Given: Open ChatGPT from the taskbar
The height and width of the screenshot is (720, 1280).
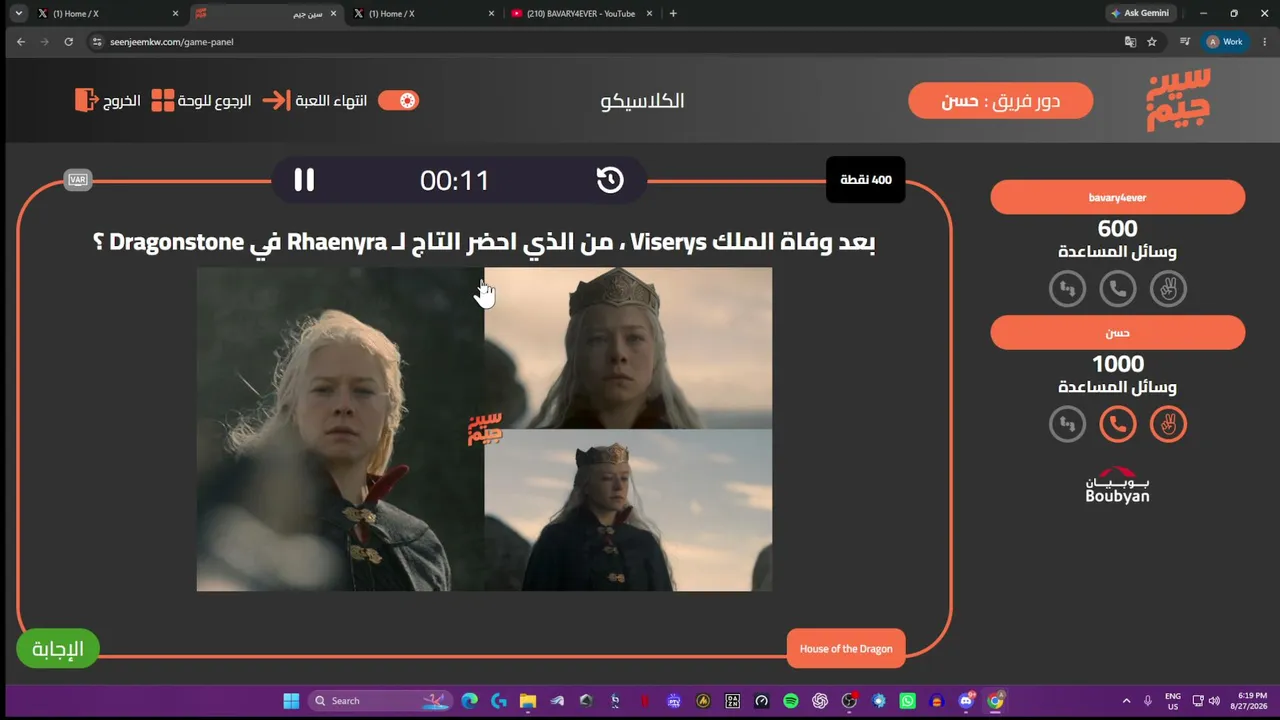Looking at the screenshot, I should point(821,701).
